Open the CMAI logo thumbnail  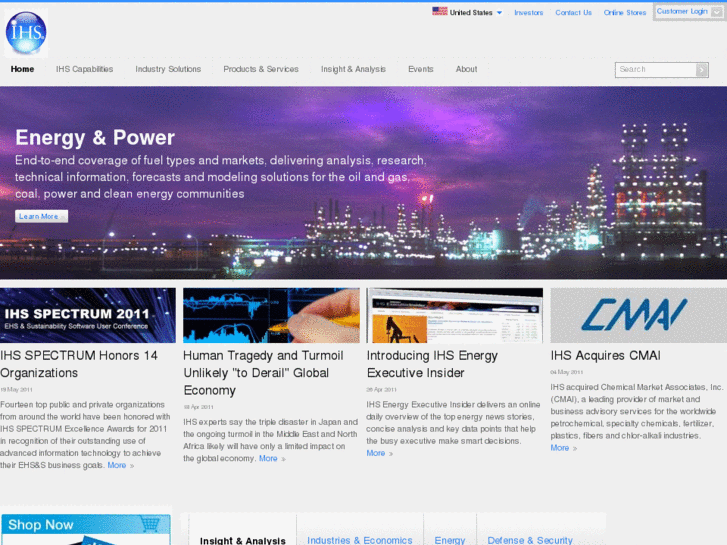[x=638, y=315]
